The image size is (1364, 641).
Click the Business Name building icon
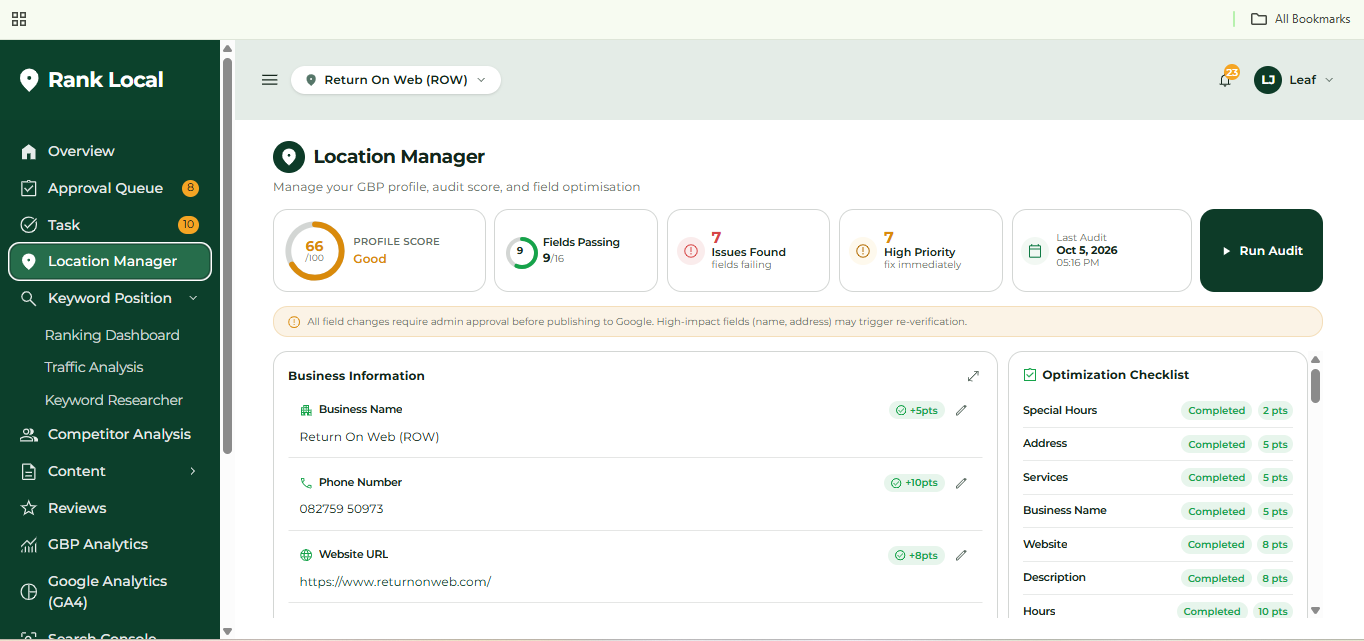pos(306,410)
